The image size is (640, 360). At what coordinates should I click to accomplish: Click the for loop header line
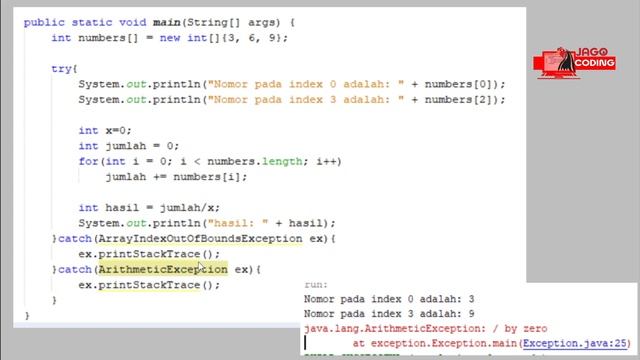pyautogui.click(x=210, y=162)
